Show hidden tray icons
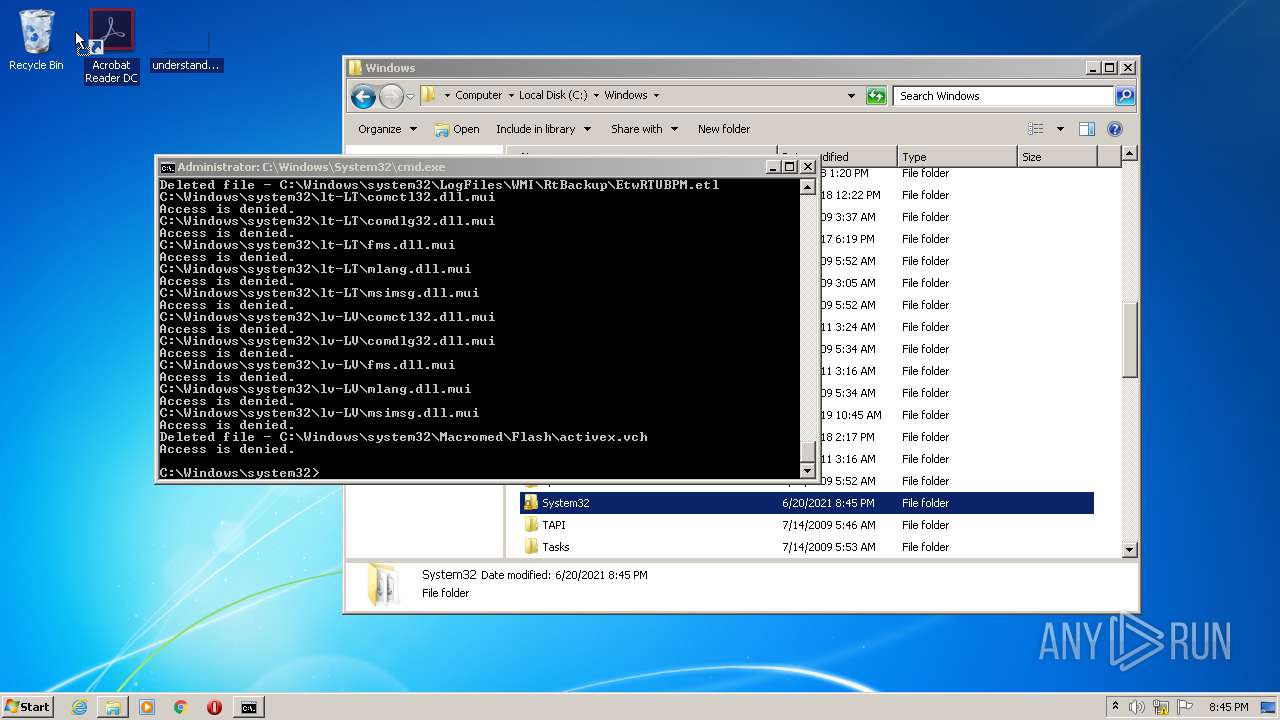 click(x=1116, y=706)
